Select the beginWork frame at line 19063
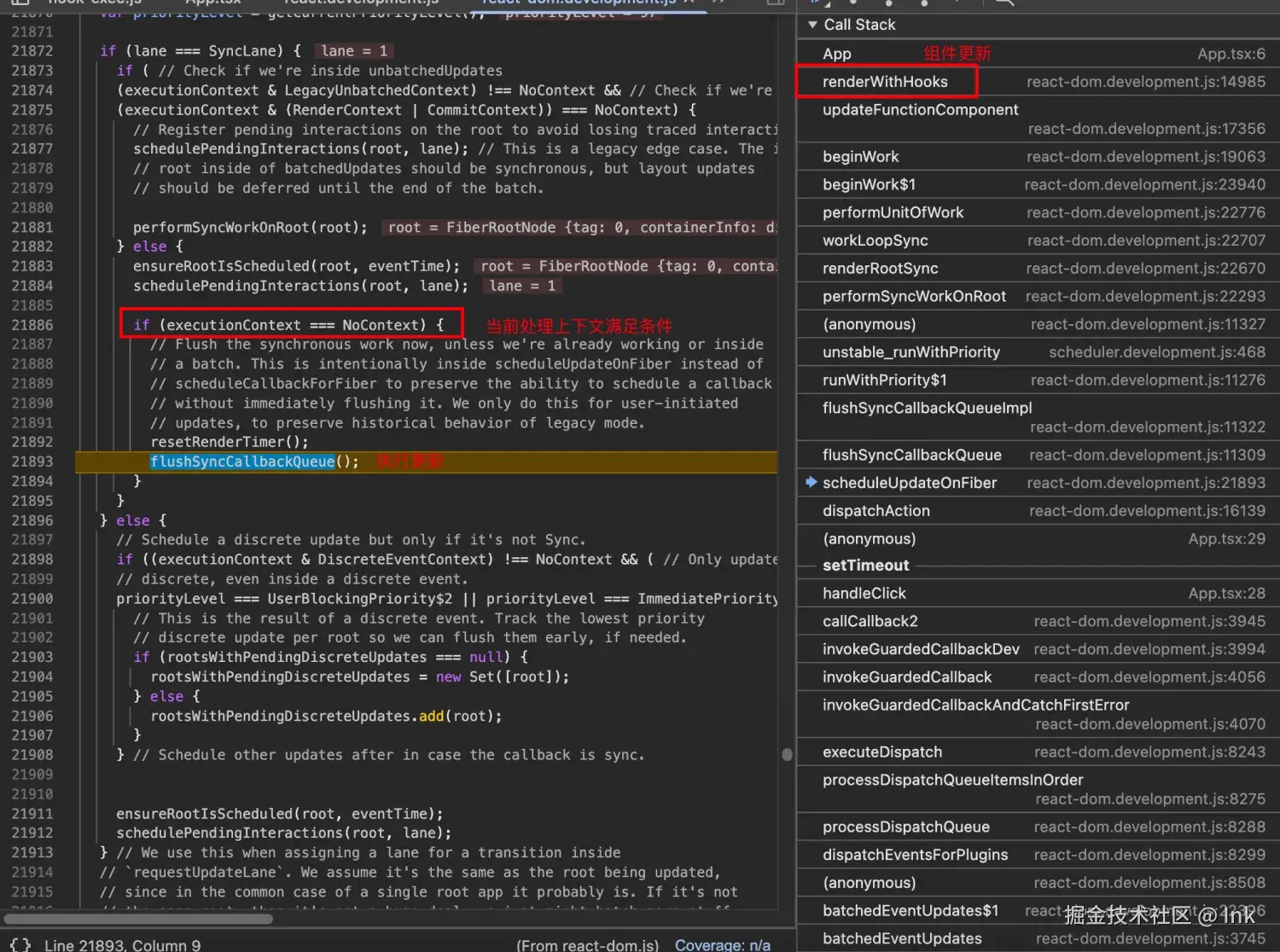This screenshot has width=1280, height=952. (1038, 157)
